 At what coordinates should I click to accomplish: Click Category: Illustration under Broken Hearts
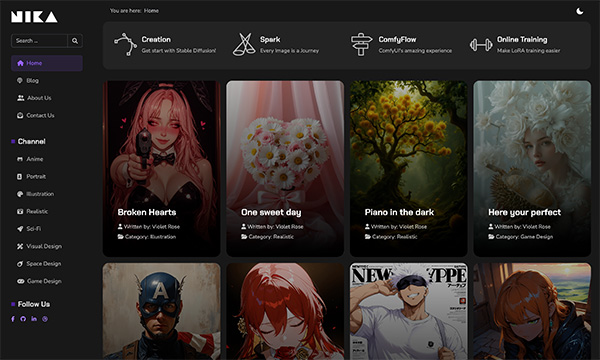click(x=150, y=237)
